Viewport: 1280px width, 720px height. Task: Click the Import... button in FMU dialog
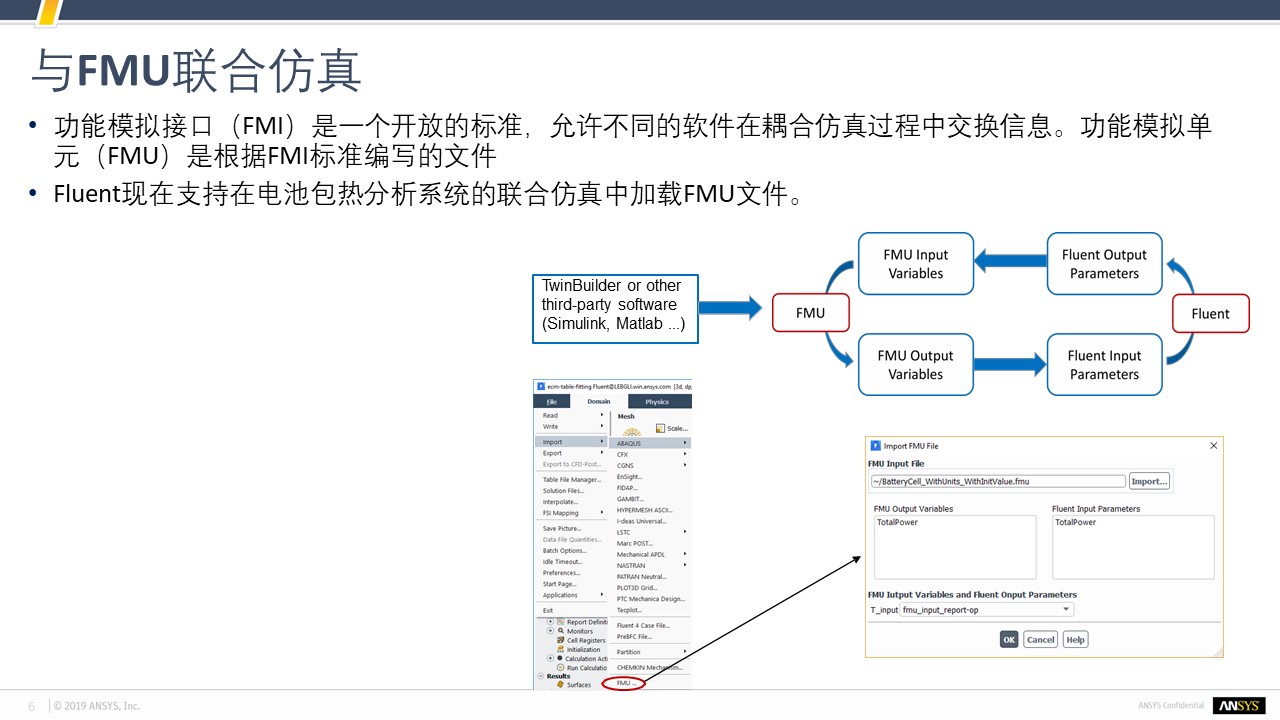(1148, 481)
